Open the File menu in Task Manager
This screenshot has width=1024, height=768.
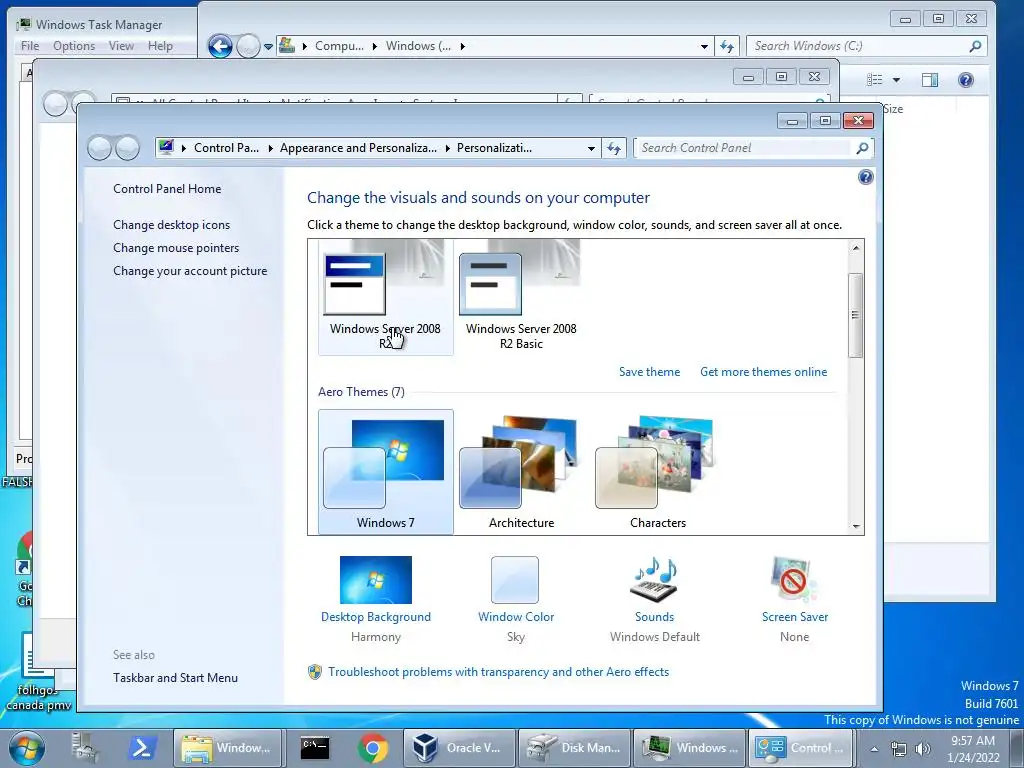(x=30, y=46)
